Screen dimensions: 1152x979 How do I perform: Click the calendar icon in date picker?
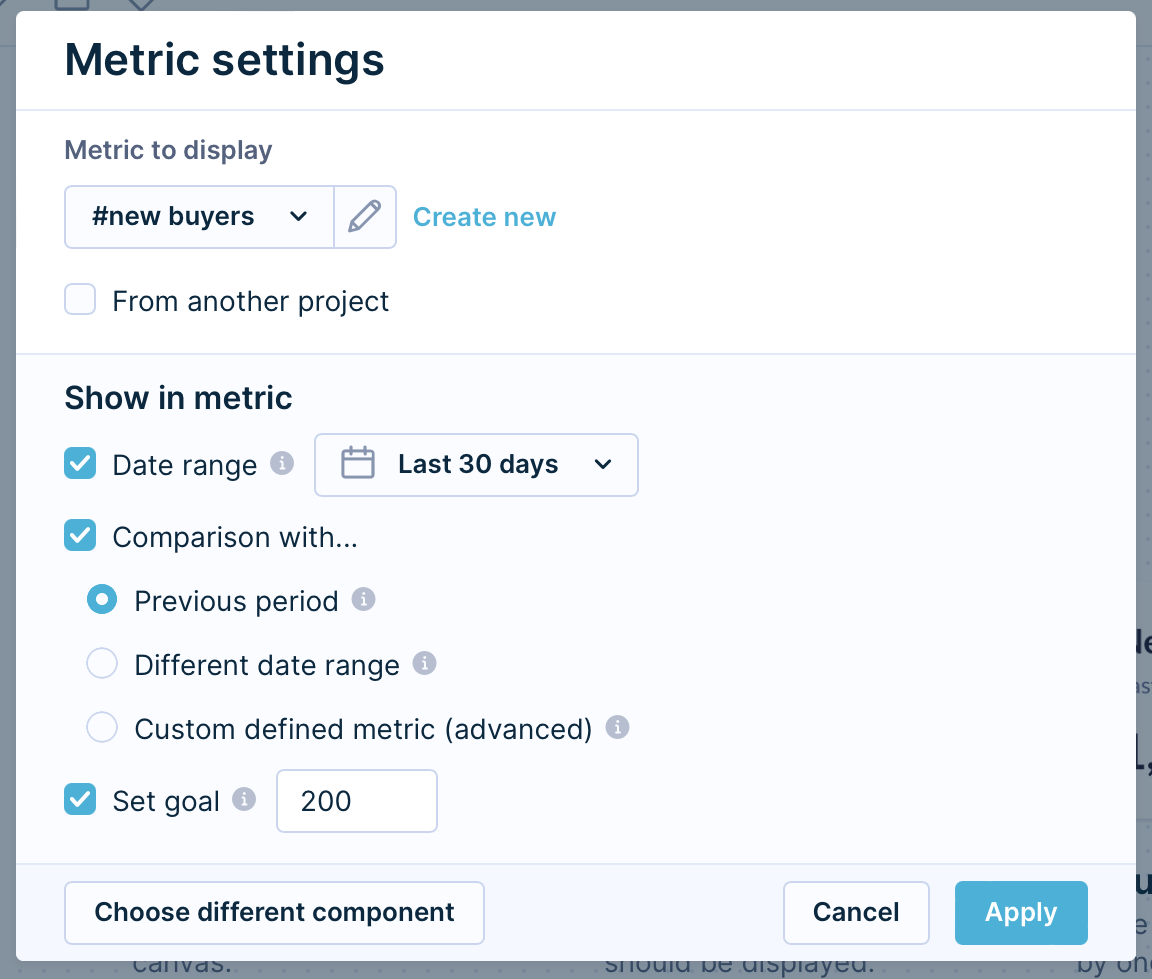(x=358, y=464)
